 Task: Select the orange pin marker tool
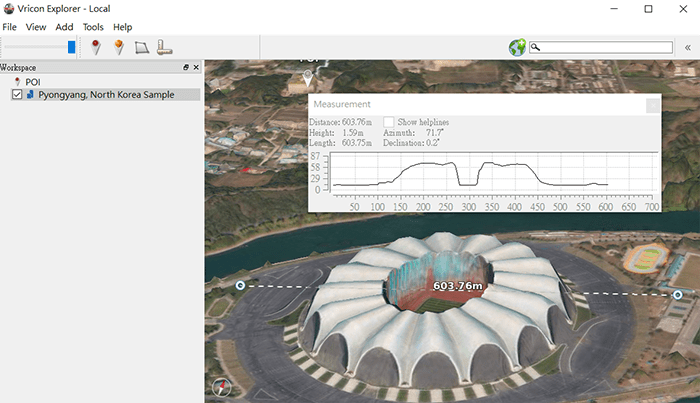[x=119, y=47]
